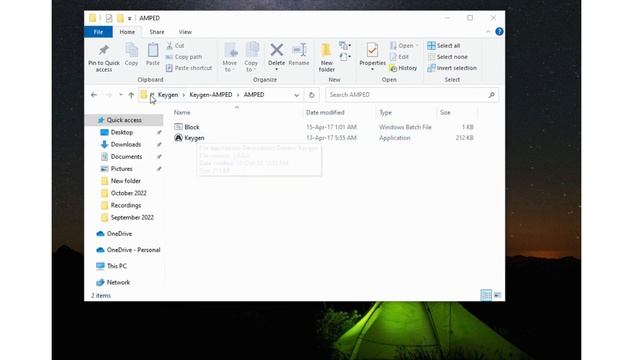Select the Cut scissors command
Screen dimensions: 640x360
[x=175, y=46]
